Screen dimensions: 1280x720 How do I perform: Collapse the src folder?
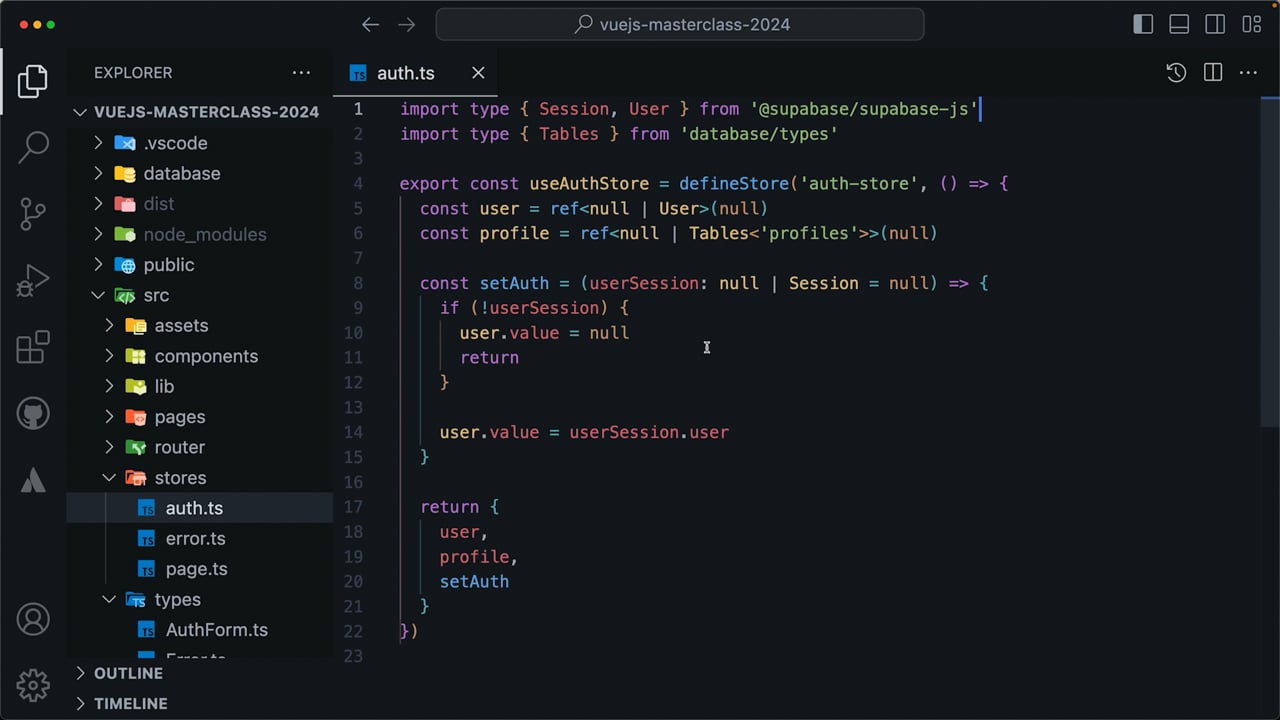point(200,295)
